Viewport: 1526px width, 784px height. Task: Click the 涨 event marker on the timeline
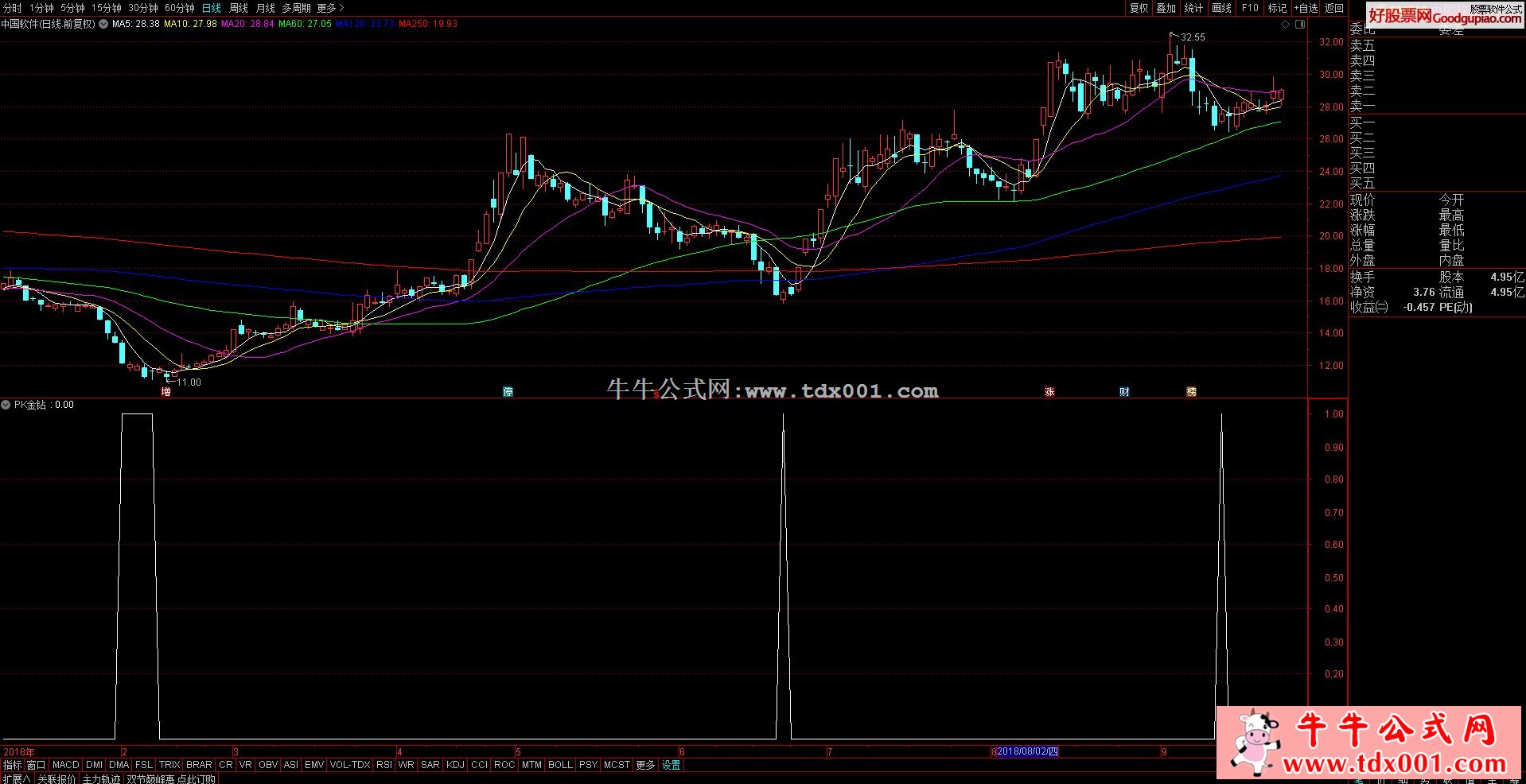click(x=1049, y=391)
